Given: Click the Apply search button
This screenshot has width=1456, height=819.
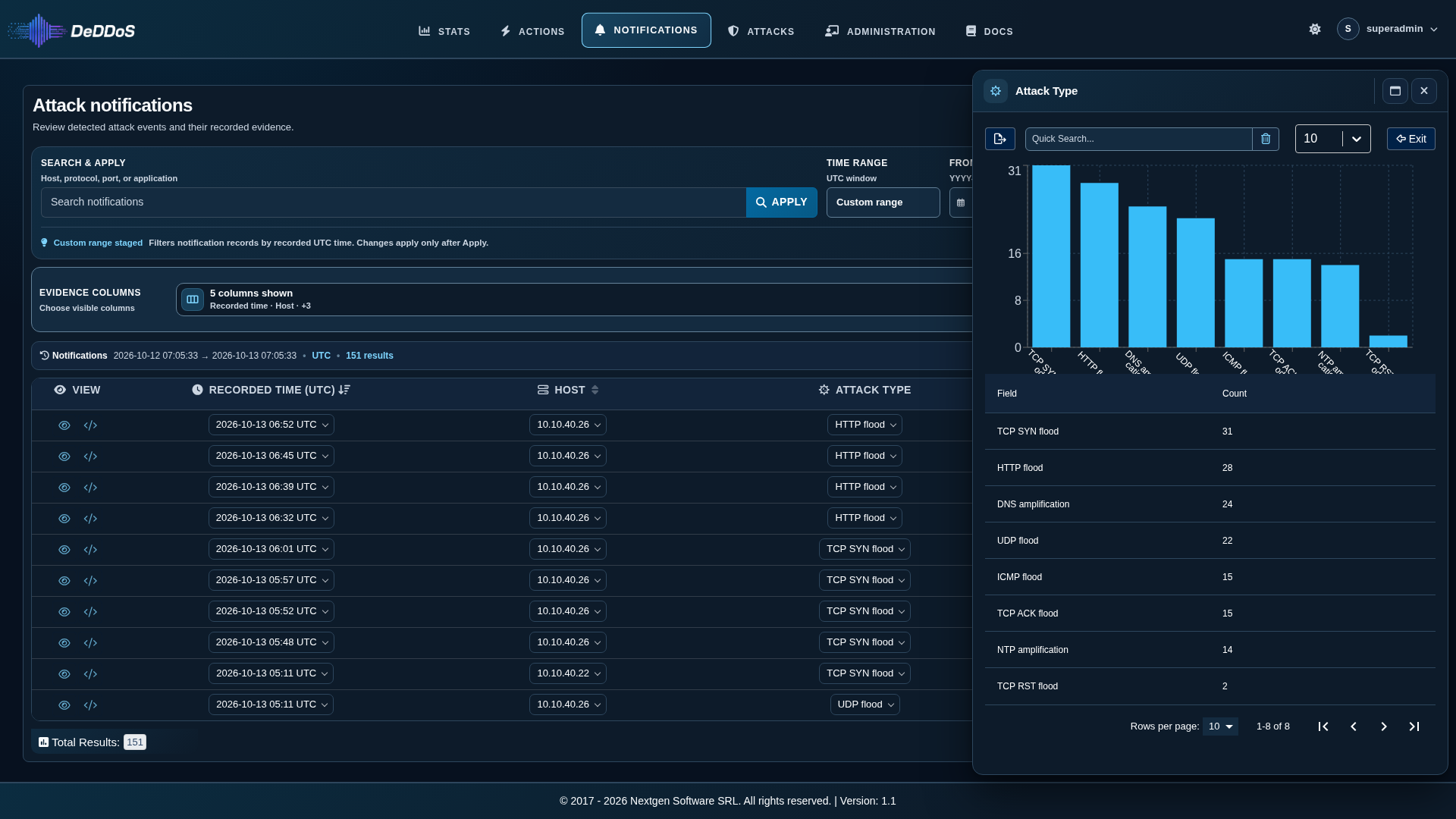Looking at the screenshot, I should (x=782, y=202).
